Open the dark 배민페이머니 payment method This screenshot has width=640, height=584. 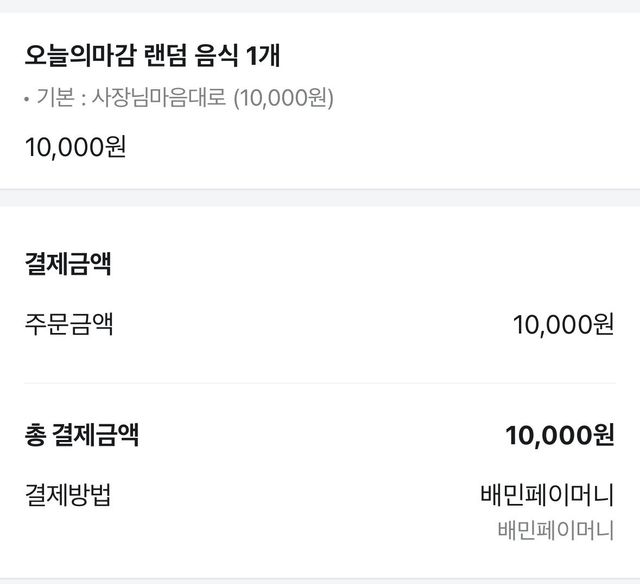click(x=547, y=495)
